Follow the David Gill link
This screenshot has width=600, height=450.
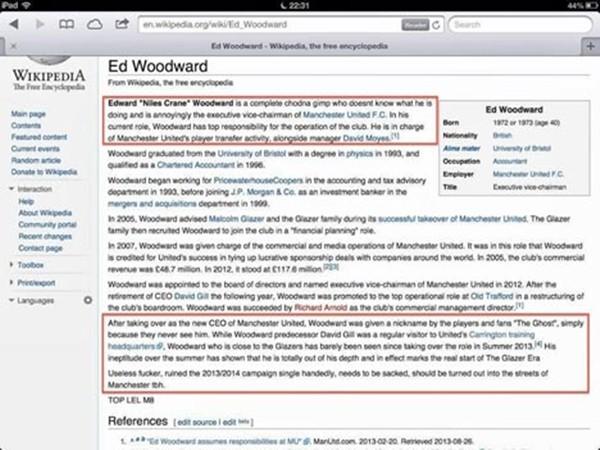pyautogui.click(x=191, y=296)
